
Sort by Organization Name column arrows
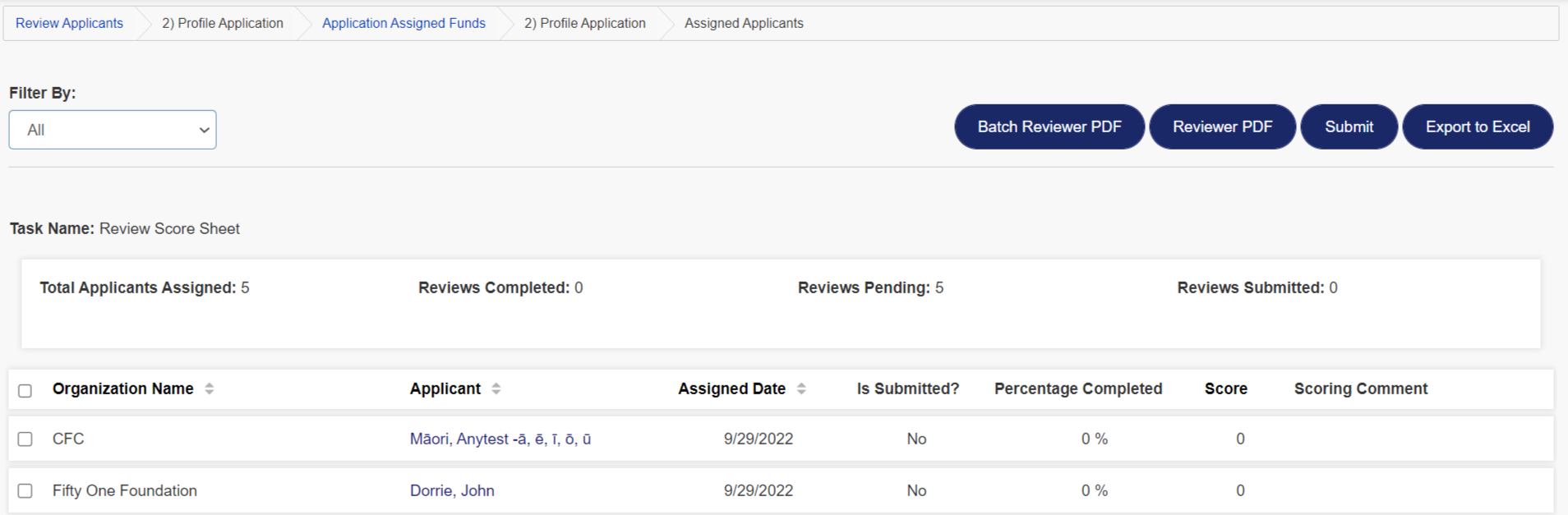[210, 389]
